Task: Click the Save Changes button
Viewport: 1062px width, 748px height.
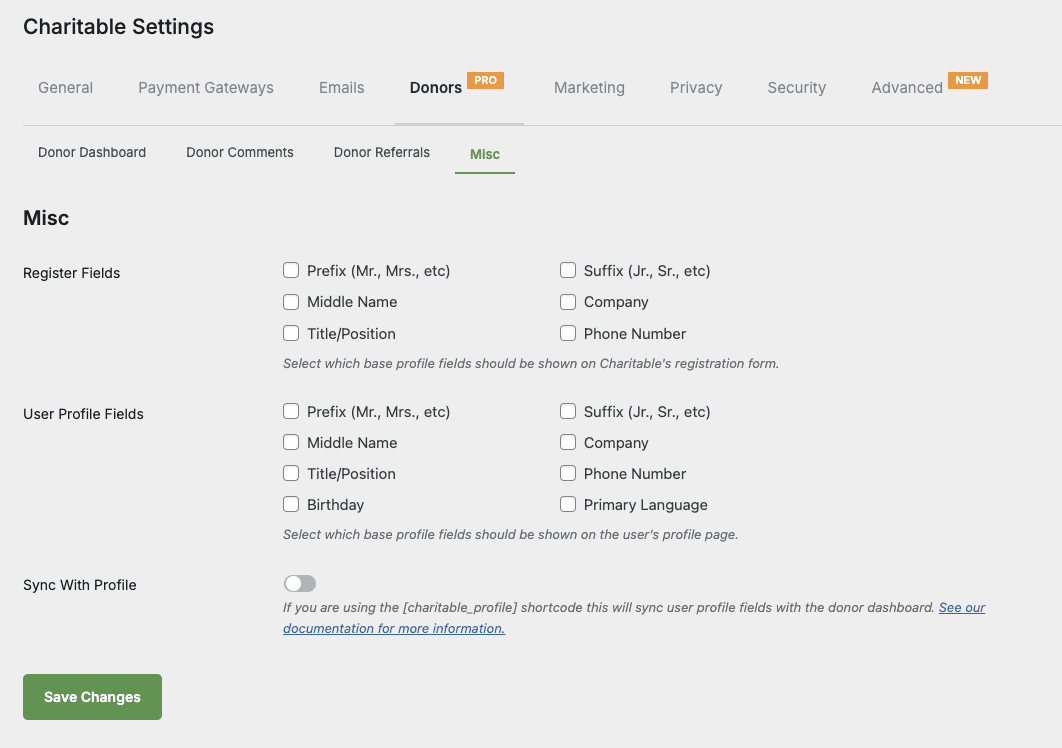Action: pos(92,697)
